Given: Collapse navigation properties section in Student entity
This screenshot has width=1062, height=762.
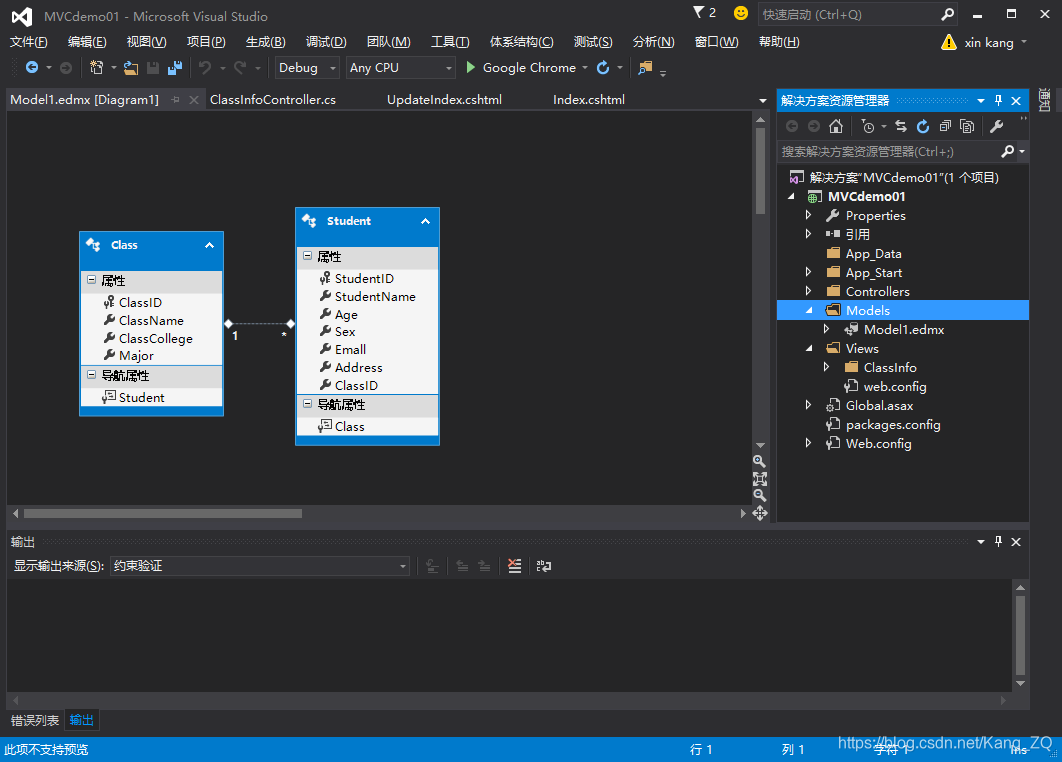Looking at the screenshot, I should (307, 404).
